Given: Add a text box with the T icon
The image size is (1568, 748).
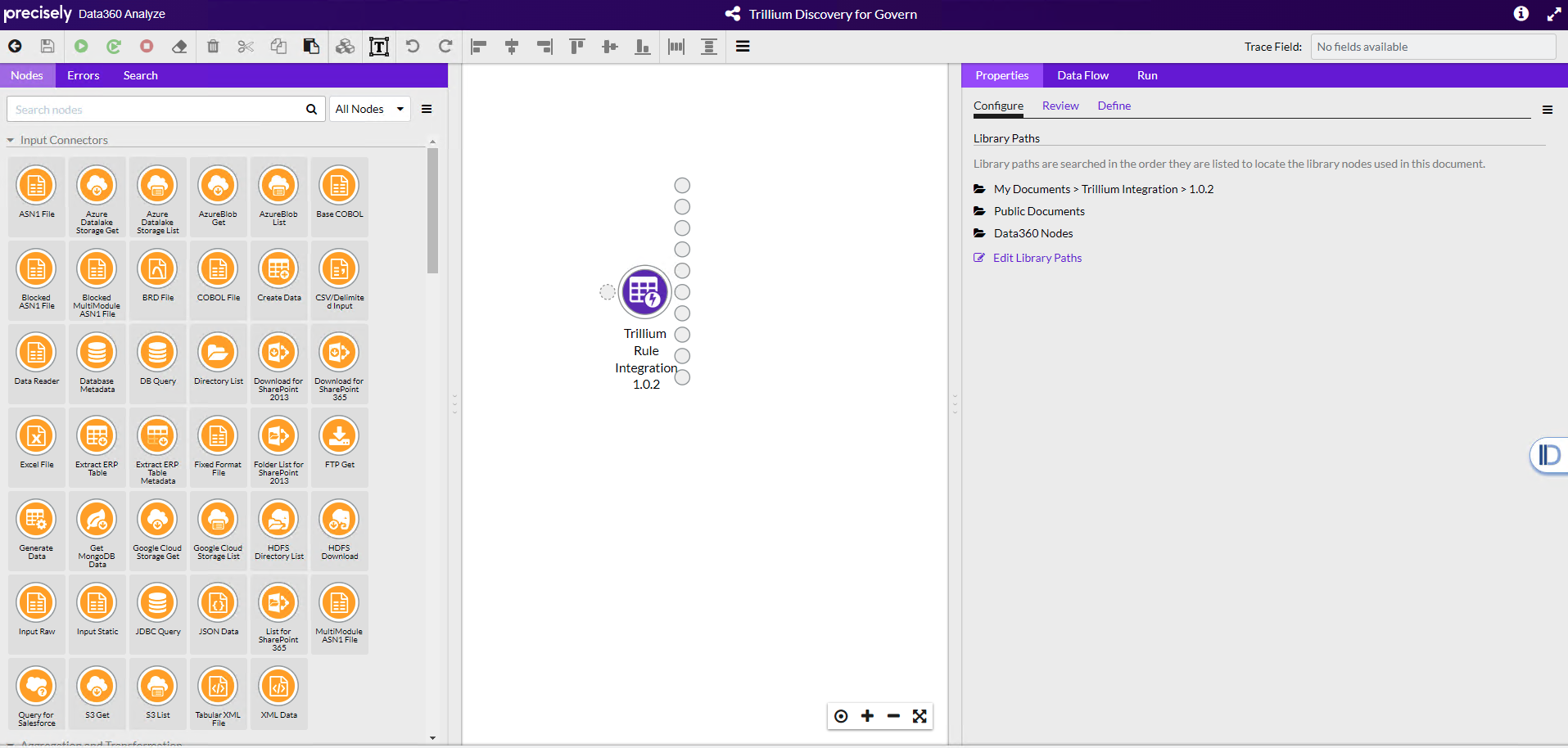Looking at the screenshot, I should pyautogui.click(x=379, y=47).
